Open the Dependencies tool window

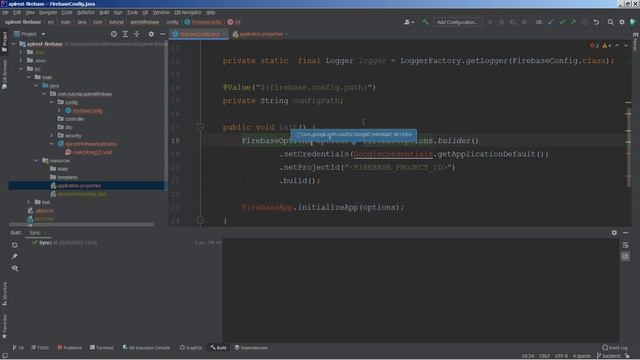[x=251, y=348]
